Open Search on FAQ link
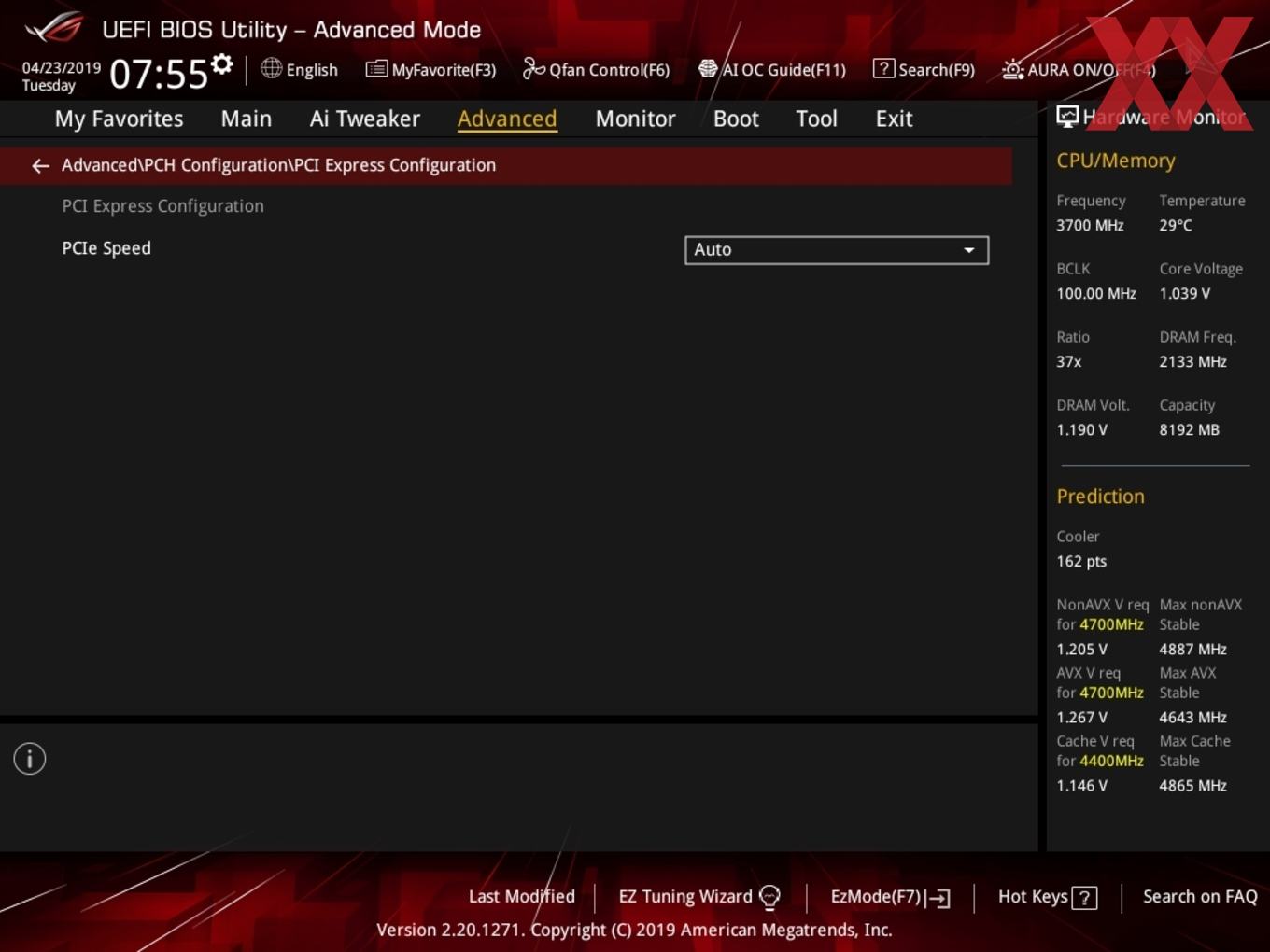This screenshot has width=1270, height=952. [1200, 897]
